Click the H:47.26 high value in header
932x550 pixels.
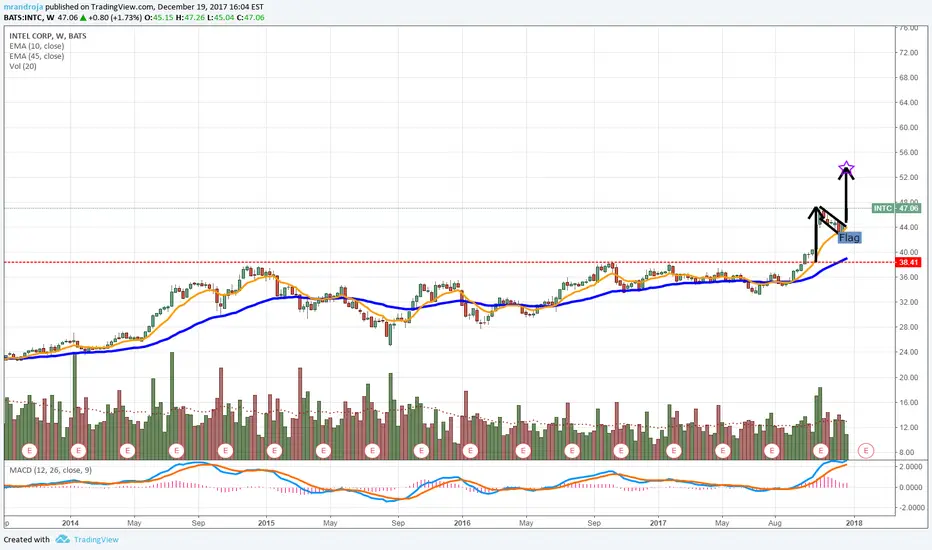(x=191, y=18)
